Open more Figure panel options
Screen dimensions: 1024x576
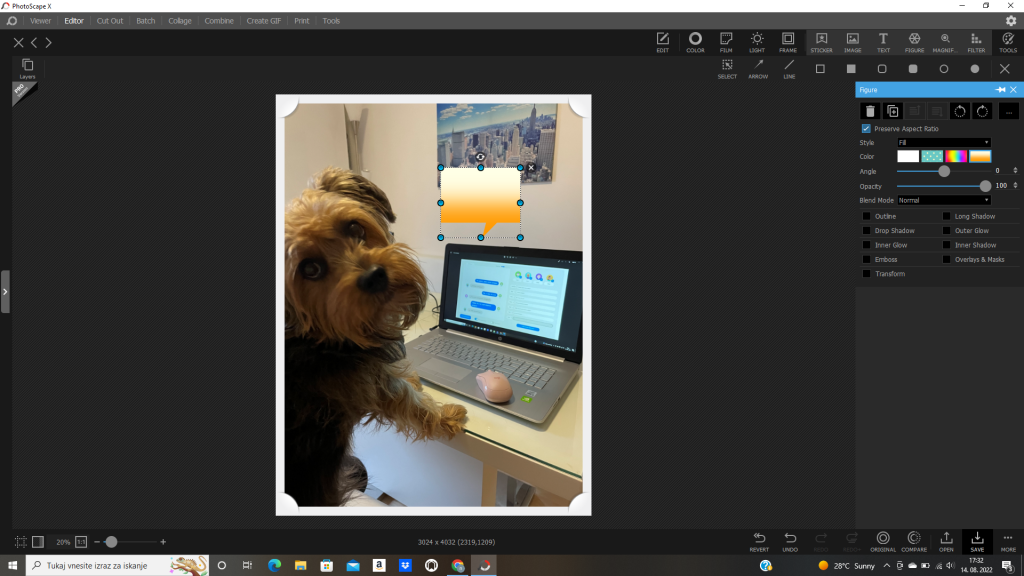[x=1008, y=111]
